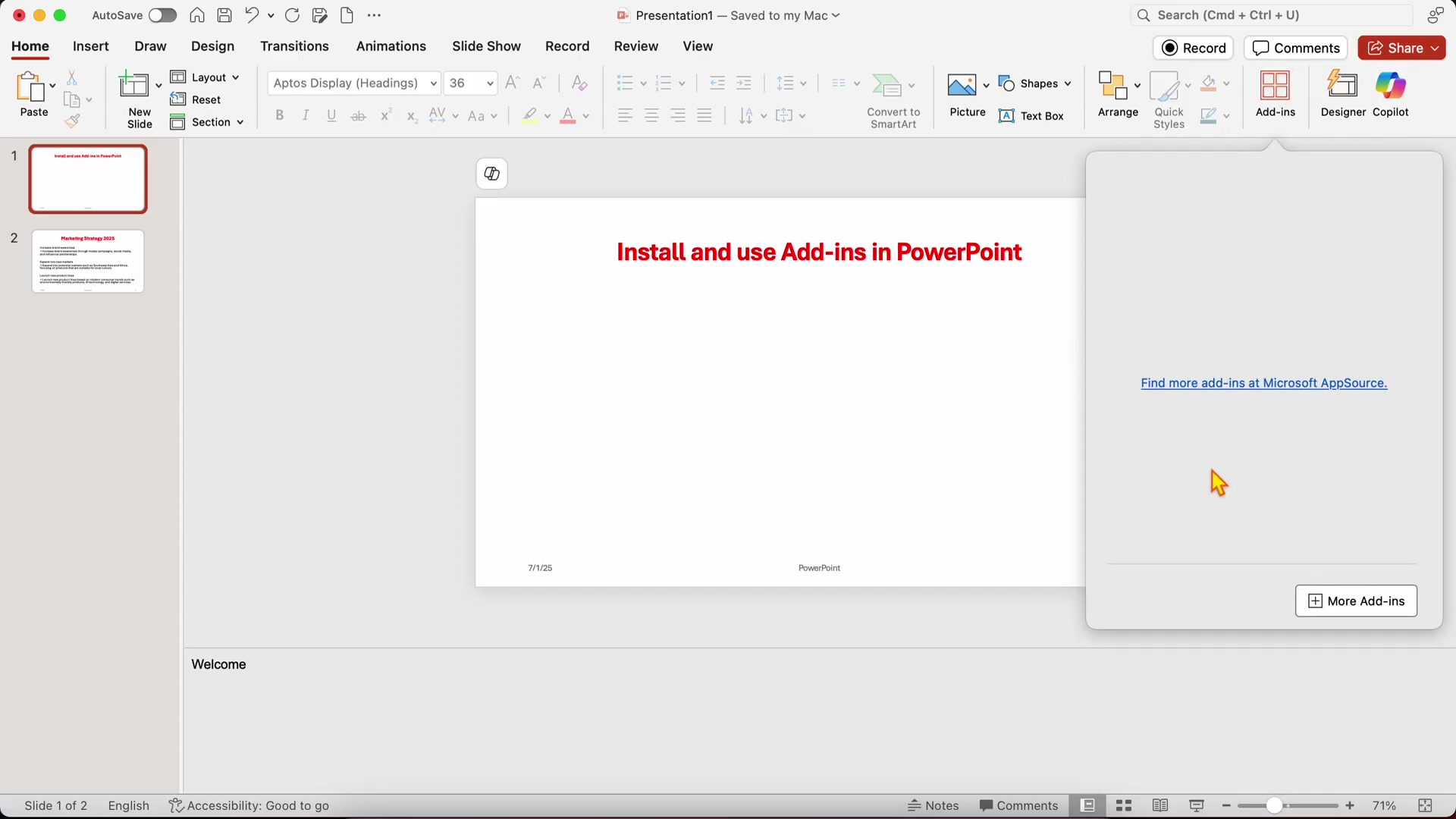Open the highlight color dropdown arrow
This screenshot has height=819, width=1456.
pos(548,116)
